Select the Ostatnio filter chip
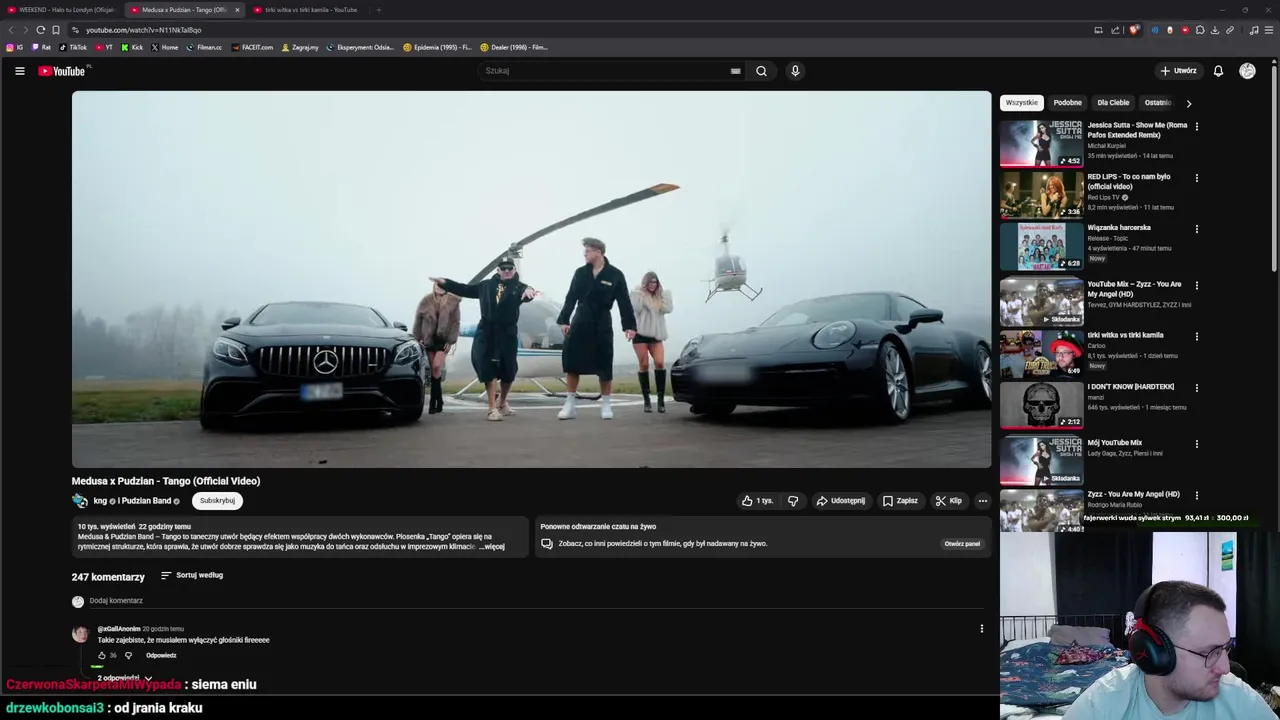This screenshot has height=720, width=1280. 1158,103
